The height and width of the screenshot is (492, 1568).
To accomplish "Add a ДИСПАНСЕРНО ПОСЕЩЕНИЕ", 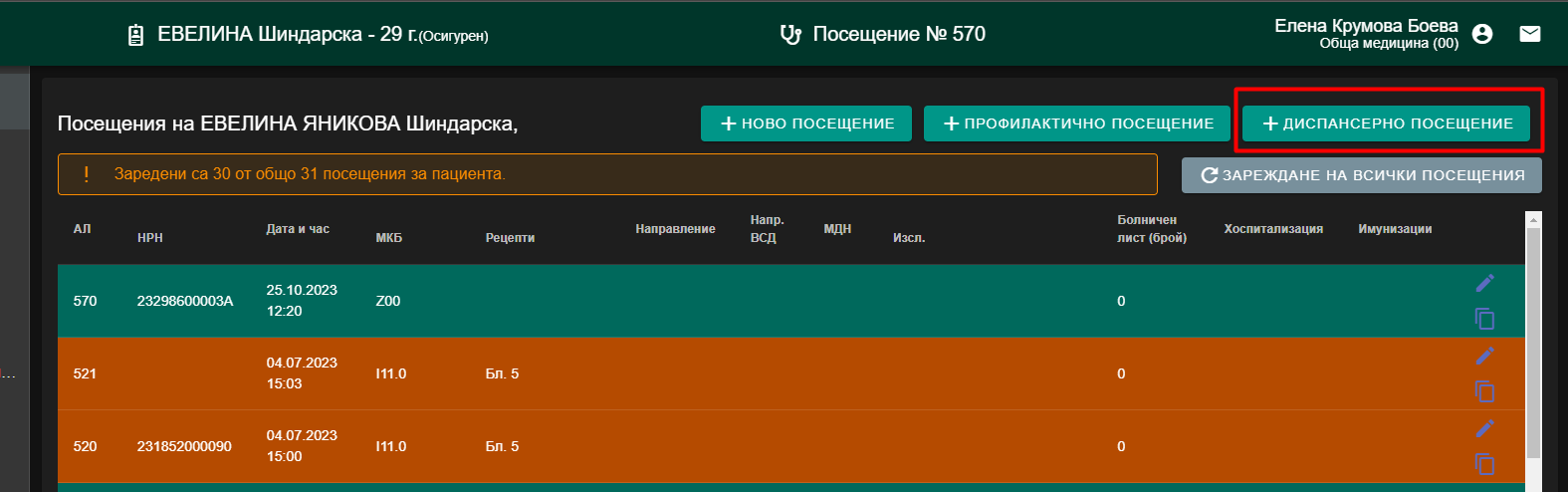I will [x=1386, y=123].
